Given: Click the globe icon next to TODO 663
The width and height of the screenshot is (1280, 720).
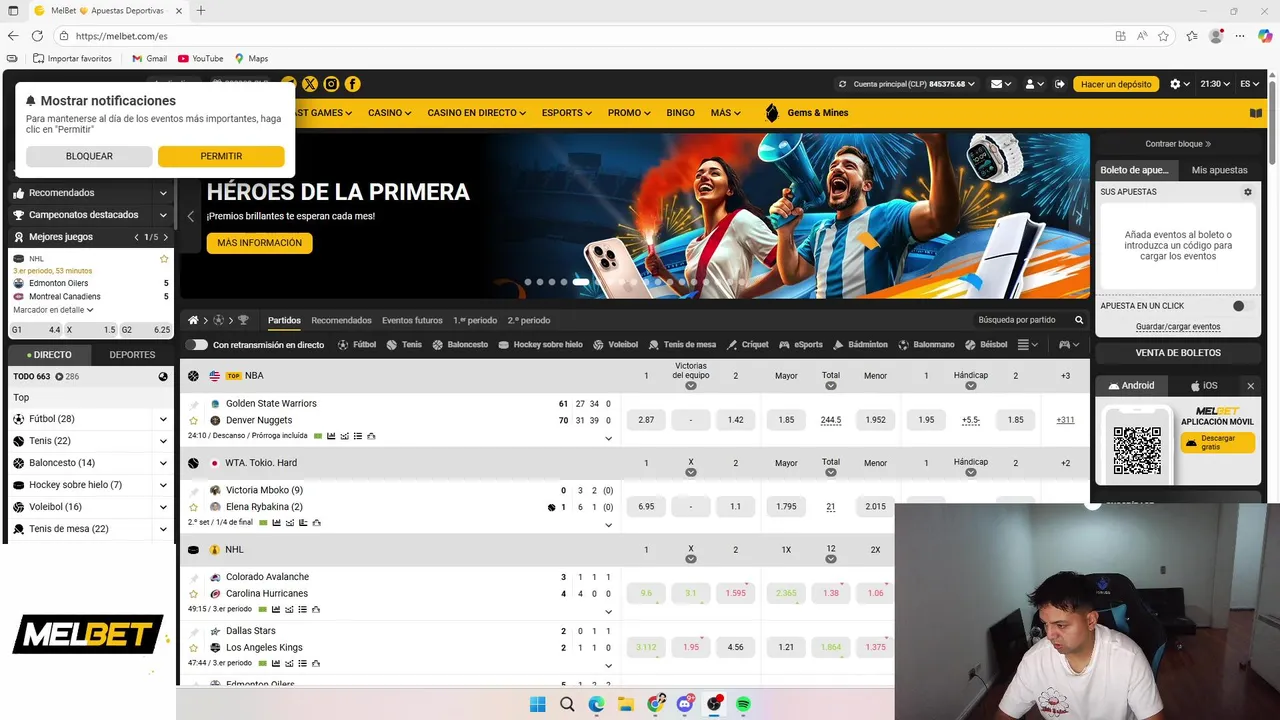Looking at the screenshot, I should click(x=163, y=376).
